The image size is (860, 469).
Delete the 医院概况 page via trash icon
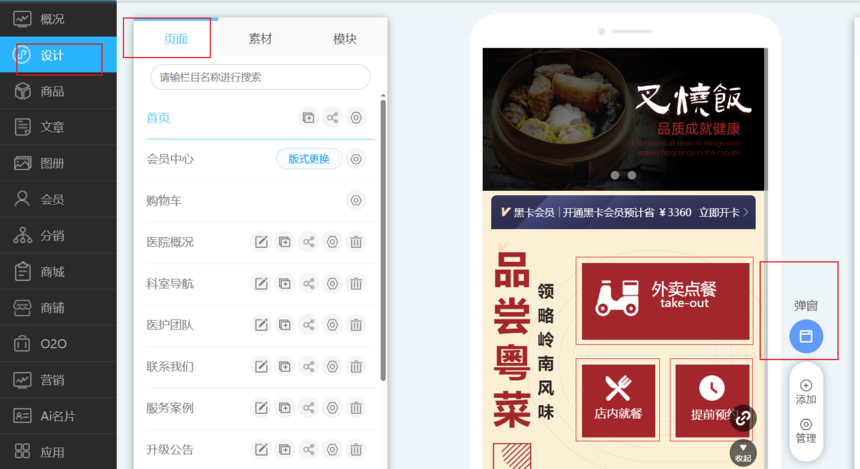(356, 242)
